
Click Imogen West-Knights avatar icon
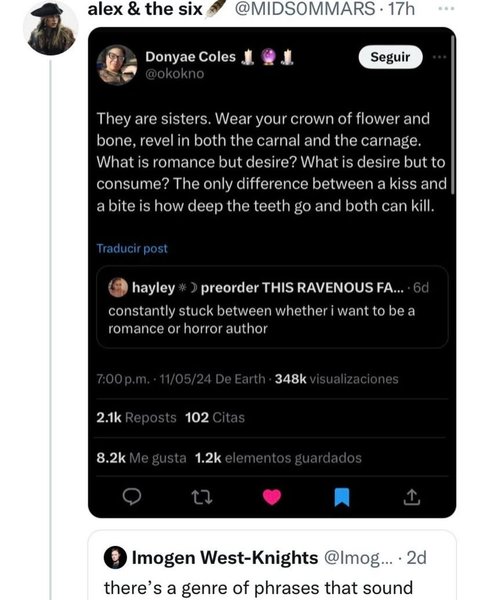(115, 558)
